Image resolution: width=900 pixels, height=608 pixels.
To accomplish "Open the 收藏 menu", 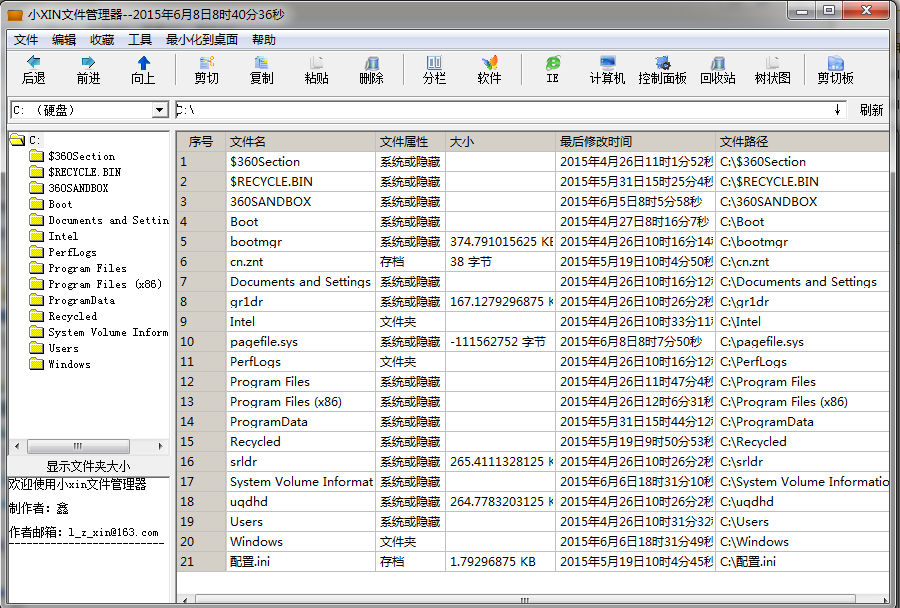I will pos(102,40).
